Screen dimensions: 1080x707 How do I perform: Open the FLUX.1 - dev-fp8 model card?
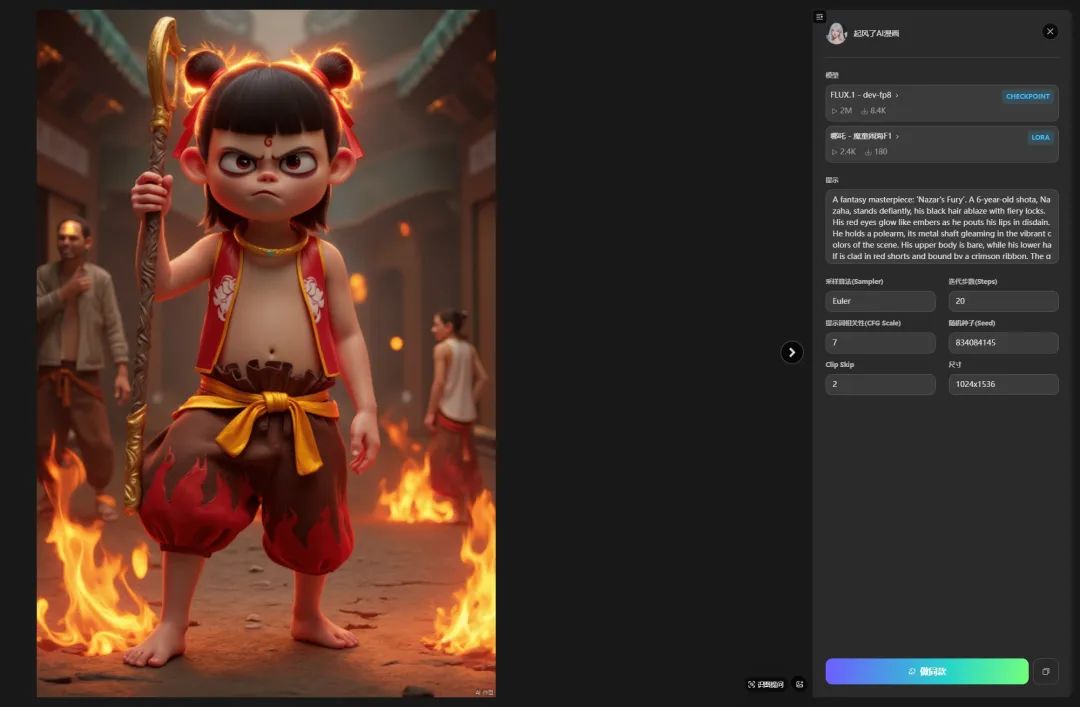(x=942, y=103)
